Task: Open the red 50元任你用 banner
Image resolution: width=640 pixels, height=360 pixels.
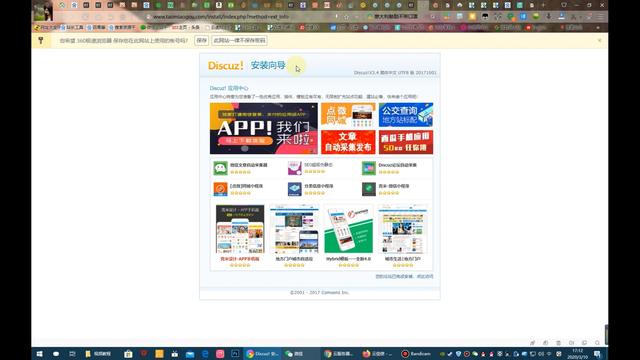Action: 406,142
